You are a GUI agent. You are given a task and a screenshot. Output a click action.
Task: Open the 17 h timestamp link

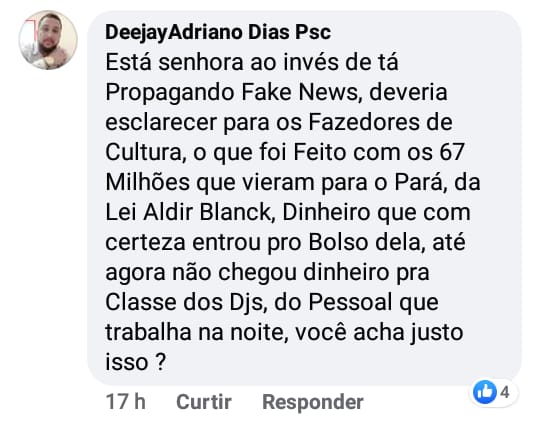tap(126, 402)
